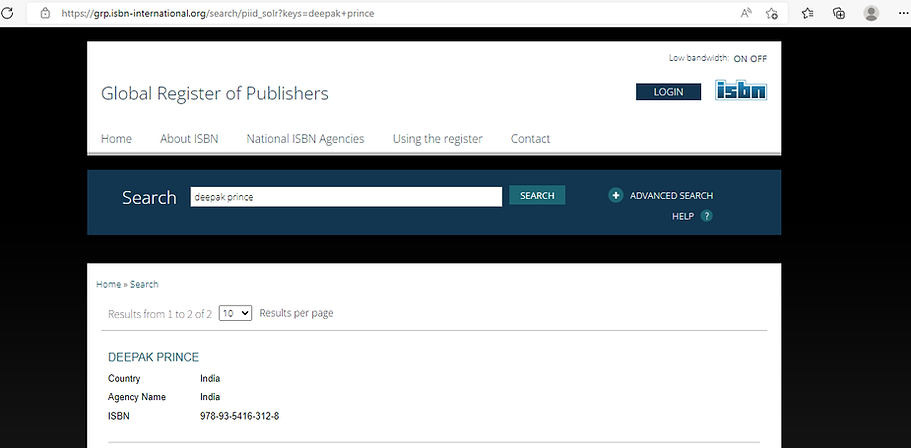Image resolution: width=911 pixels, height=448 pixels.
Task: Open the Contact menu item
Action: pyautogui.click(x=530, y=139)
